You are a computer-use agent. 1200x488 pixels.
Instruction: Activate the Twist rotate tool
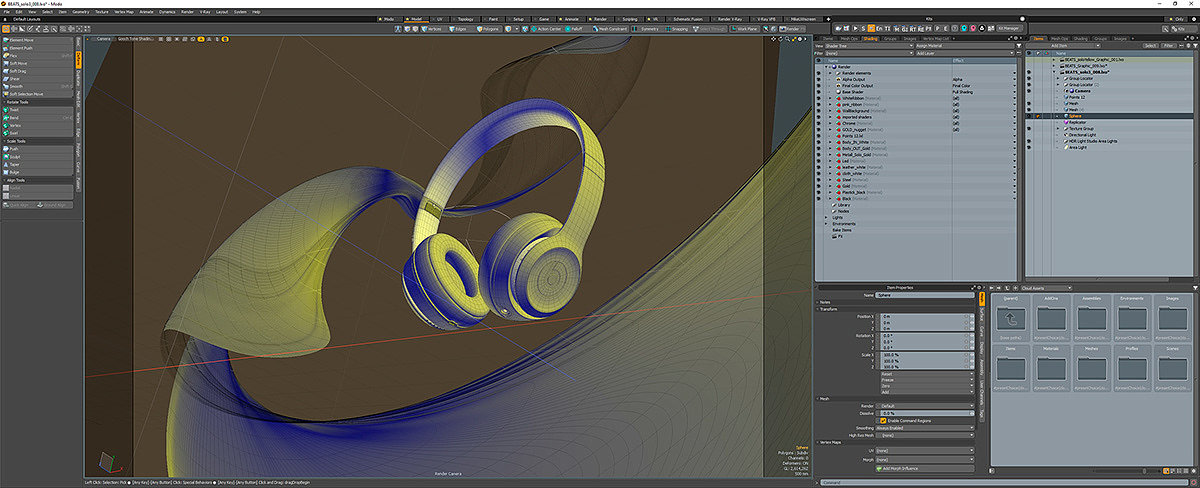(x=16, y=109)
